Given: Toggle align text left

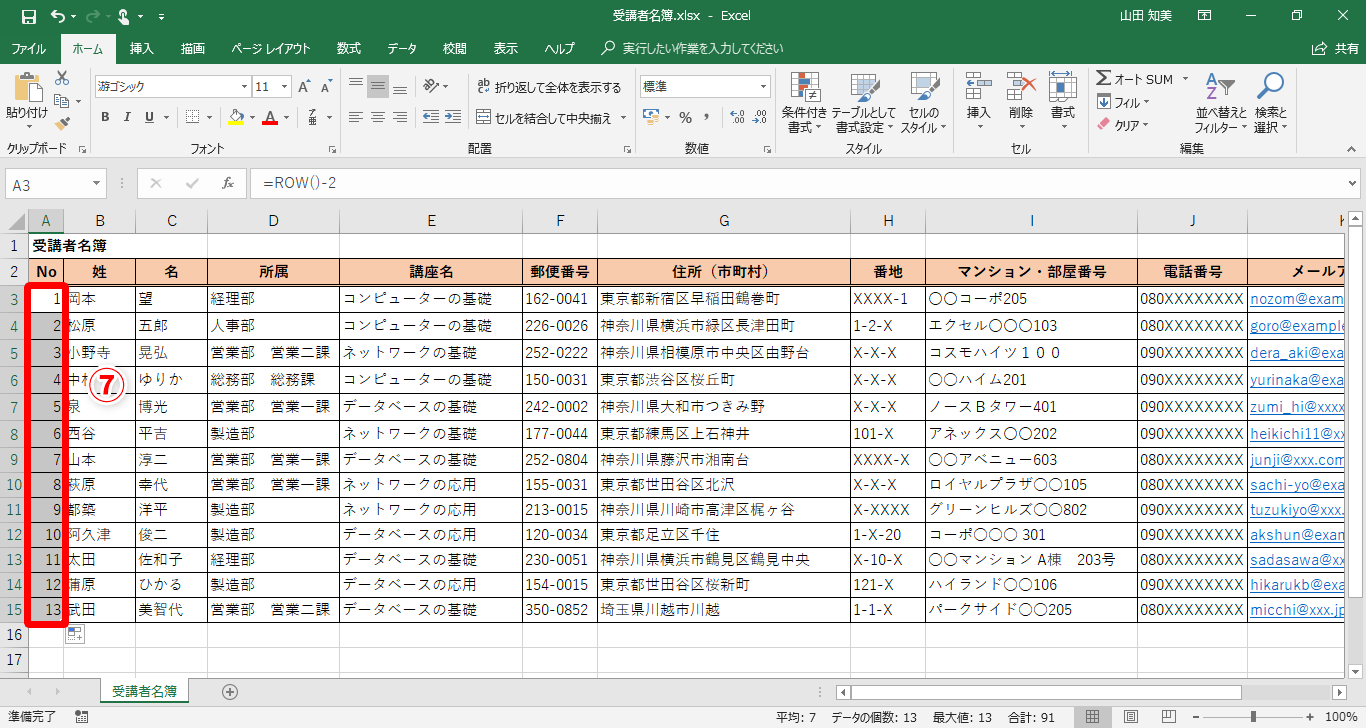Looking at the screenshot, I should 354,117.
